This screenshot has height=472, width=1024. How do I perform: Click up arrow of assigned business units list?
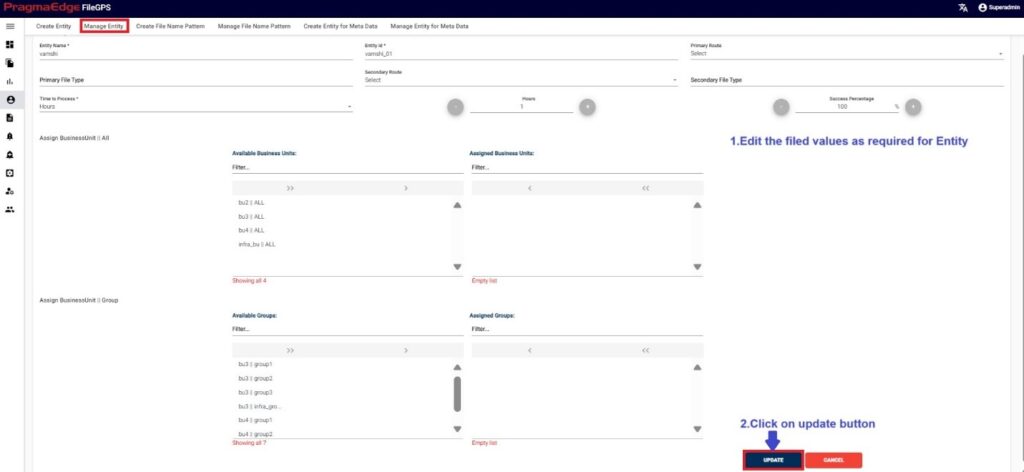point(697,205)
